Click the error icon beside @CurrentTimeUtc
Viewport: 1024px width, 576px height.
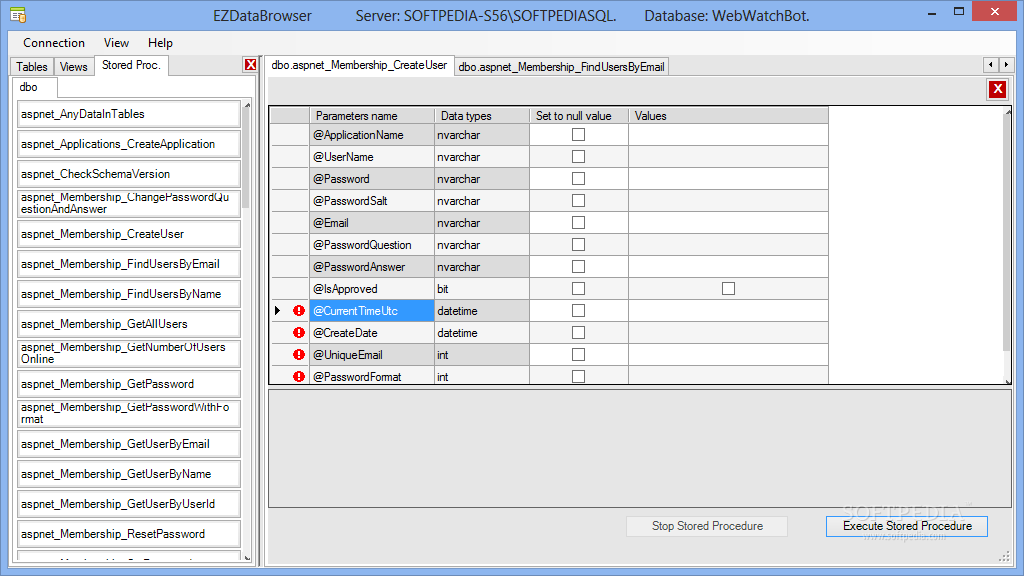299,311
